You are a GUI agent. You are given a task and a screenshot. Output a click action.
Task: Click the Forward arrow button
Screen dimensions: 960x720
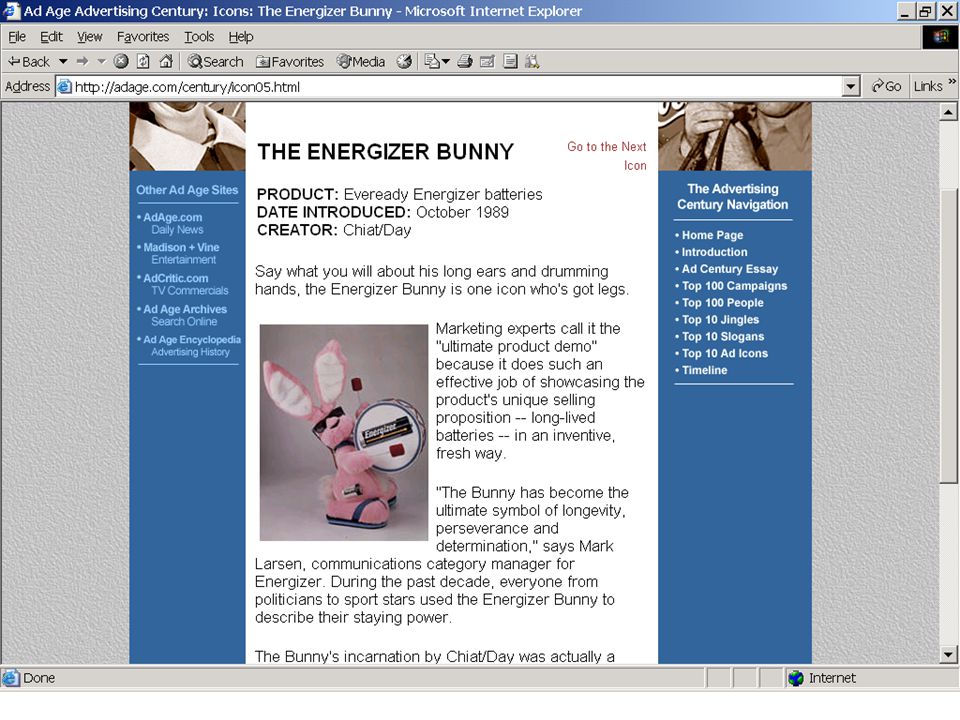click(82, 61)
